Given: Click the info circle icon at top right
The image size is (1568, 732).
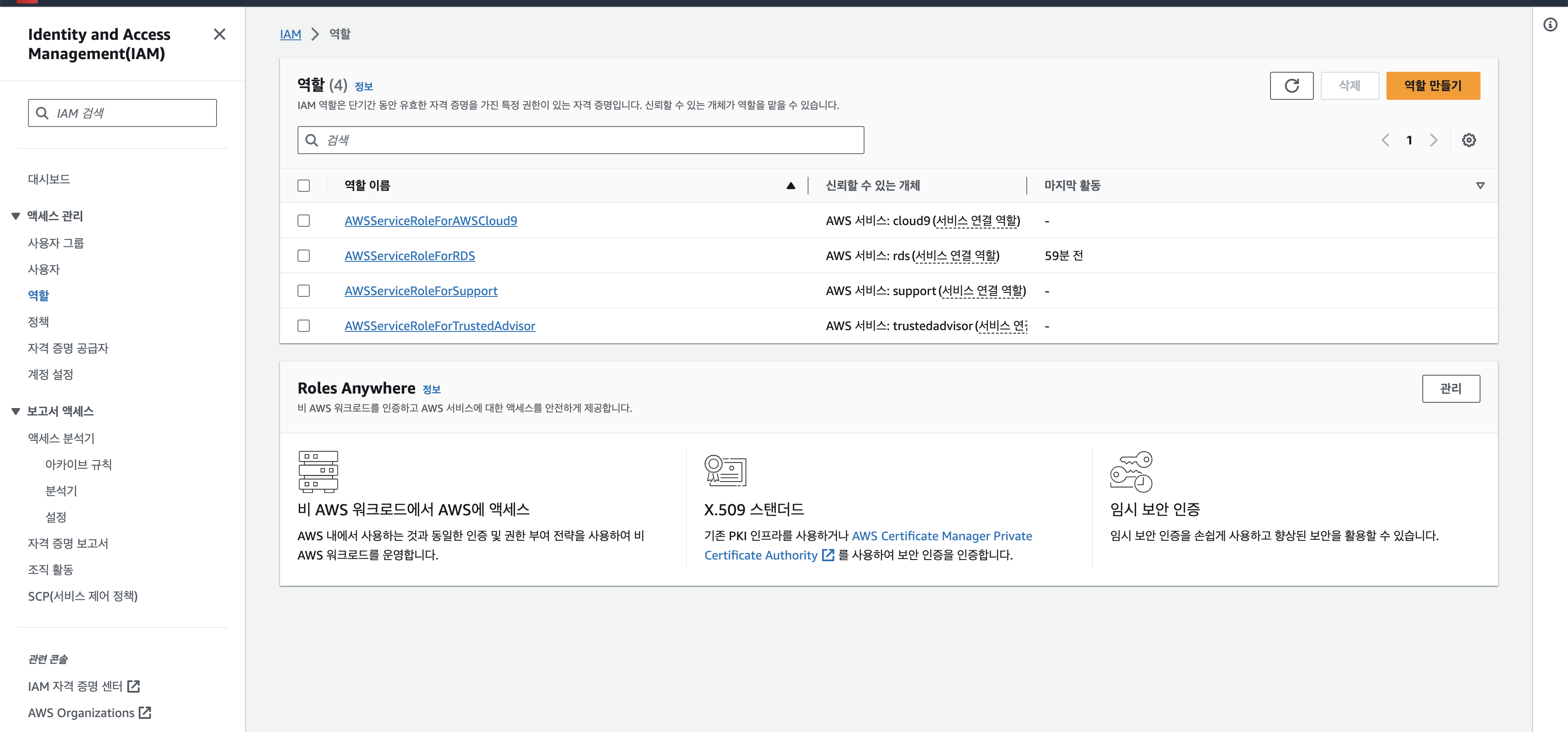Looking at the screenshot, I should click(1550, 25).
